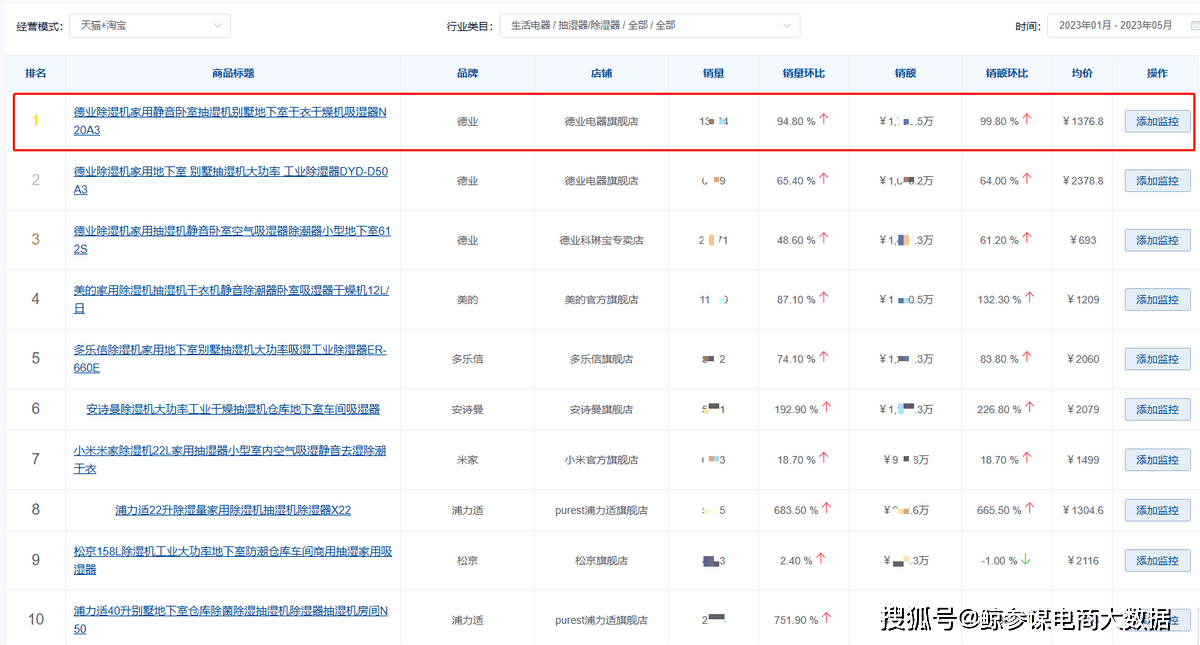Select the average price ￥1304.6
The image size is (1200, 645).
(1084, 510)
